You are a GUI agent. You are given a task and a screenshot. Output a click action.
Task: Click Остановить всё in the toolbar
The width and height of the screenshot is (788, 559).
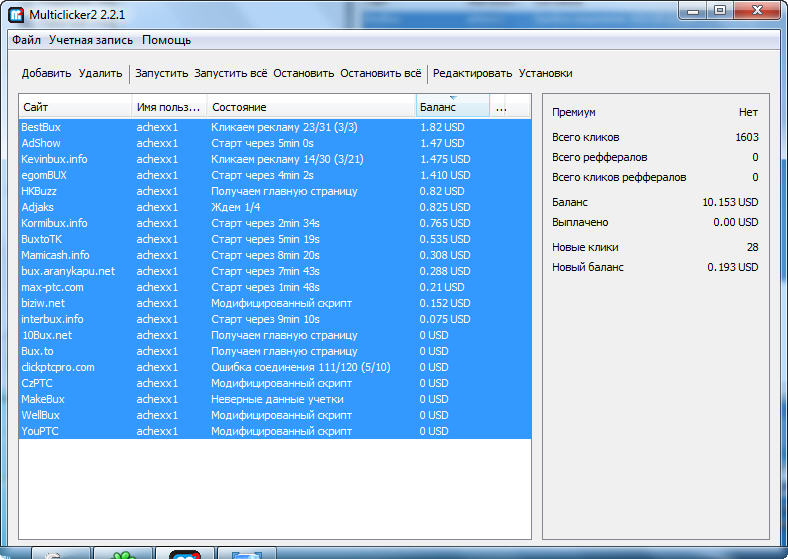(381, 73)
